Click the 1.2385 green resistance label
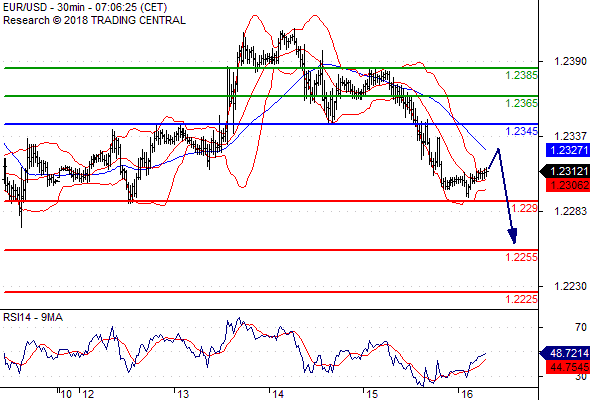 [521, 75]
